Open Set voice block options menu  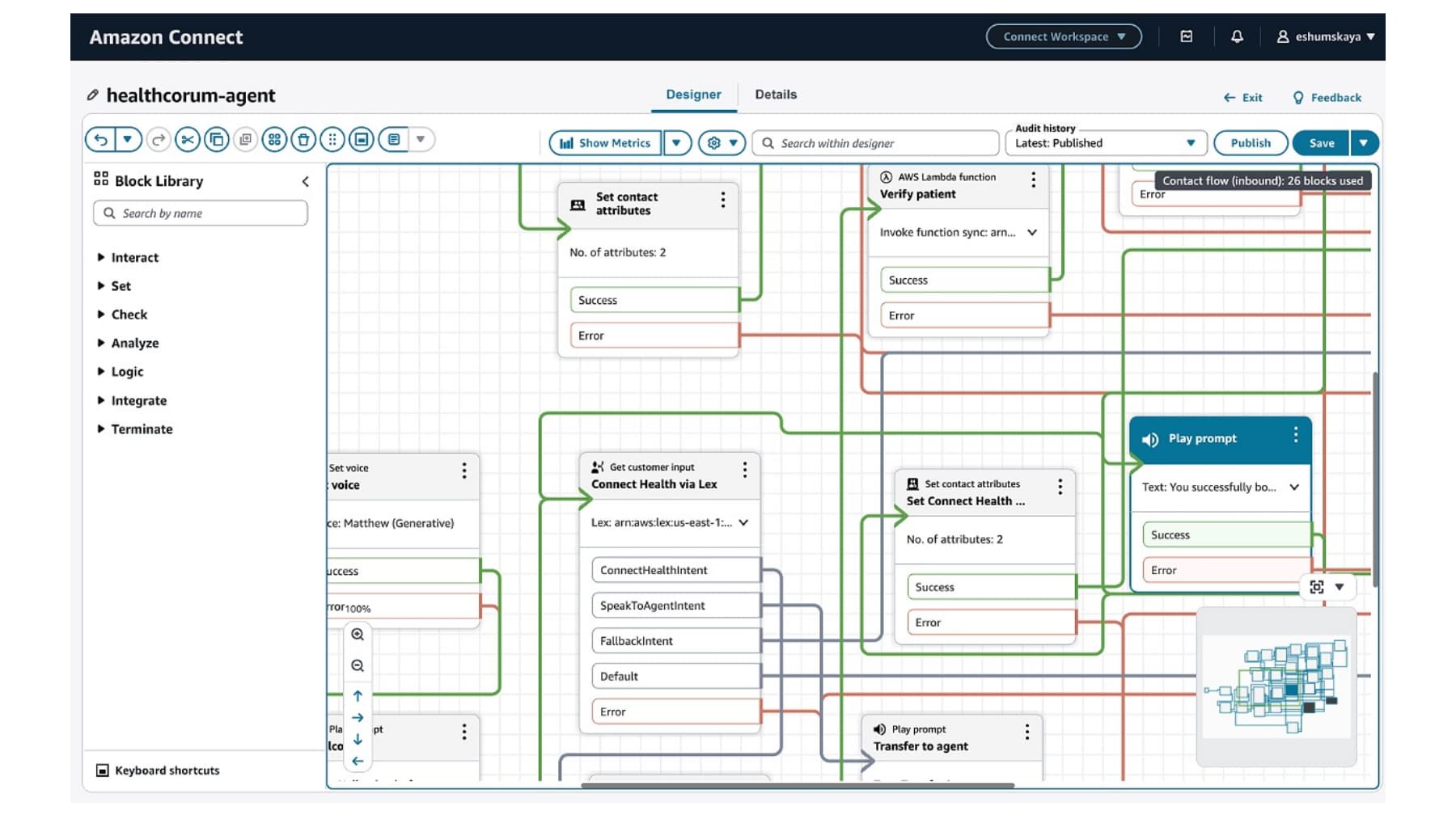(x=463, y=471)
